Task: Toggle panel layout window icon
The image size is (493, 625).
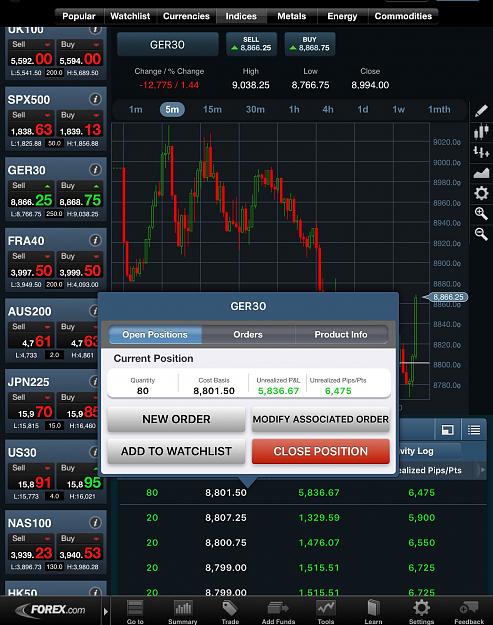Action: pos(448,430)
